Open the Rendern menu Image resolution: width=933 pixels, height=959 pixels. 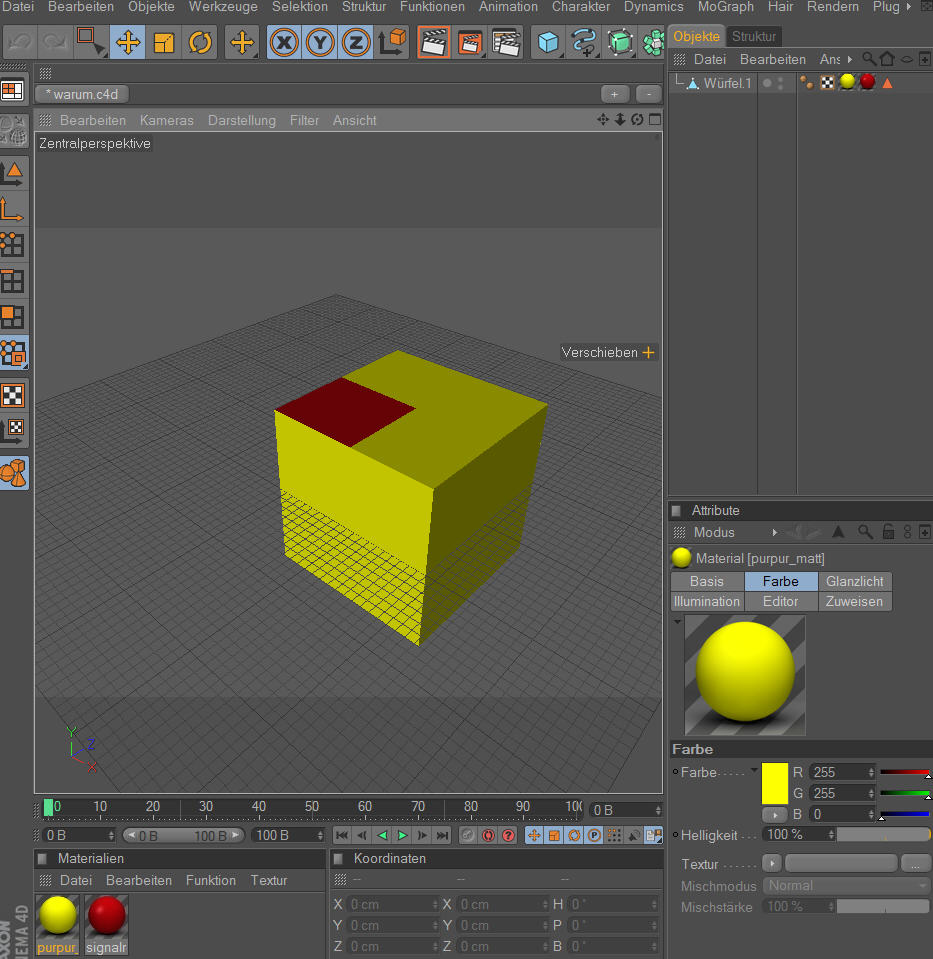pos(833,7)
